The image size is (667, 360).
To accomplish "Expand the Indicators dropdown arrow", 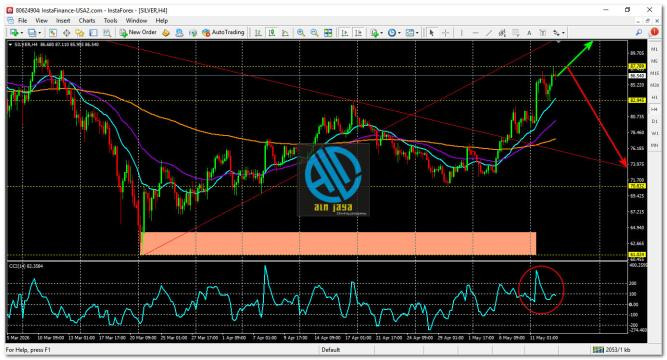I will pos(381,33).
